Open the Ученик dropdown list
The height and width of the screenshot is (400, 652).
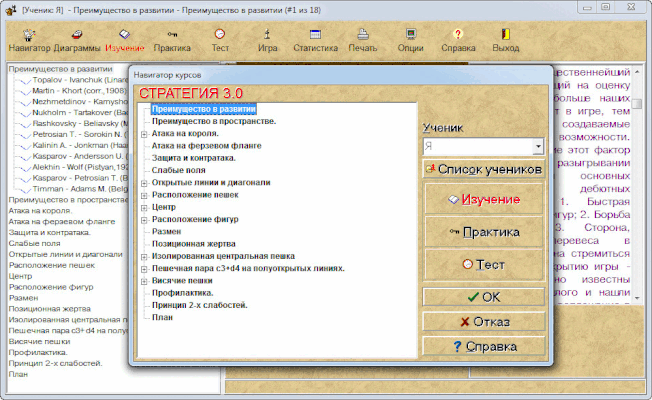click(538, 146)
